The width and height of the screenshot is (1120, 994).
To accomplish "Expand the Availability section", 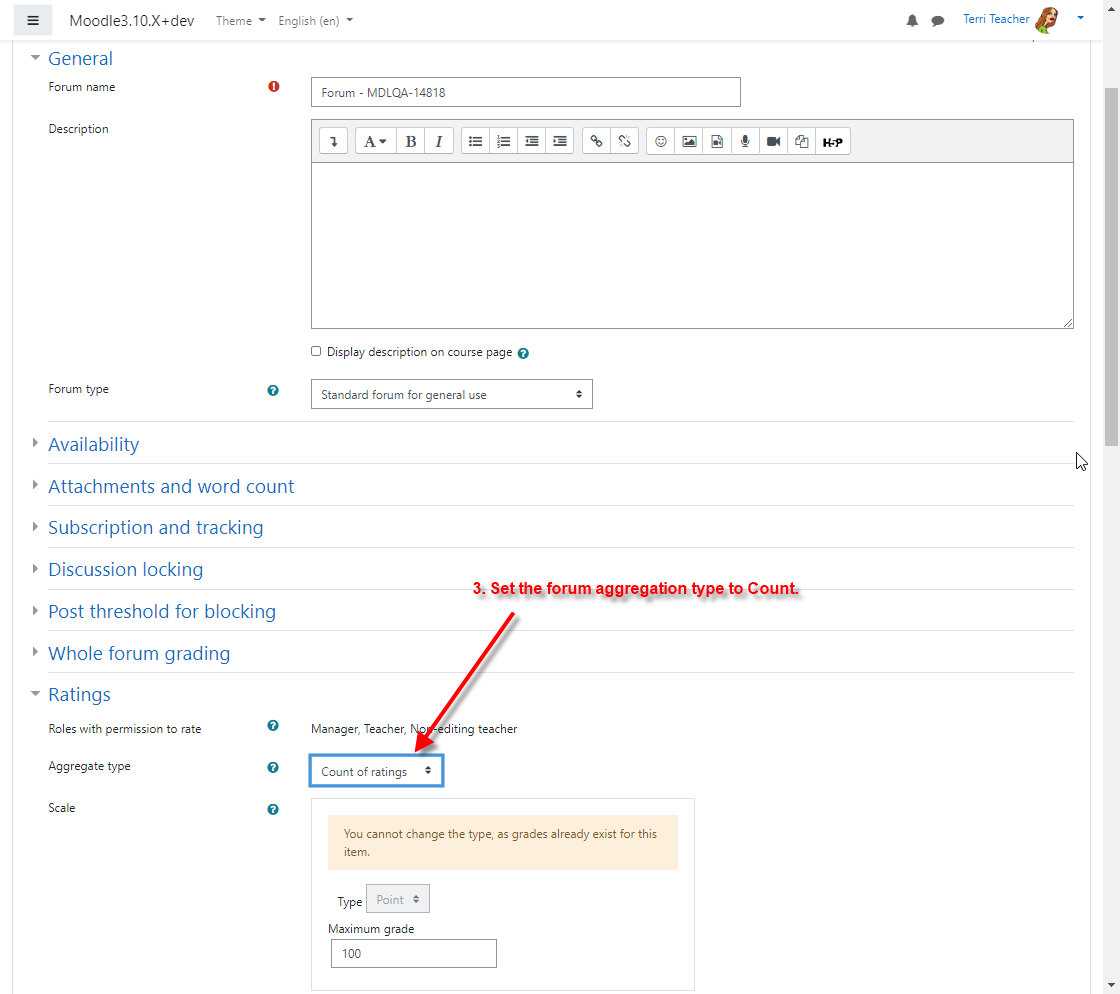I will tap(94, 444).
